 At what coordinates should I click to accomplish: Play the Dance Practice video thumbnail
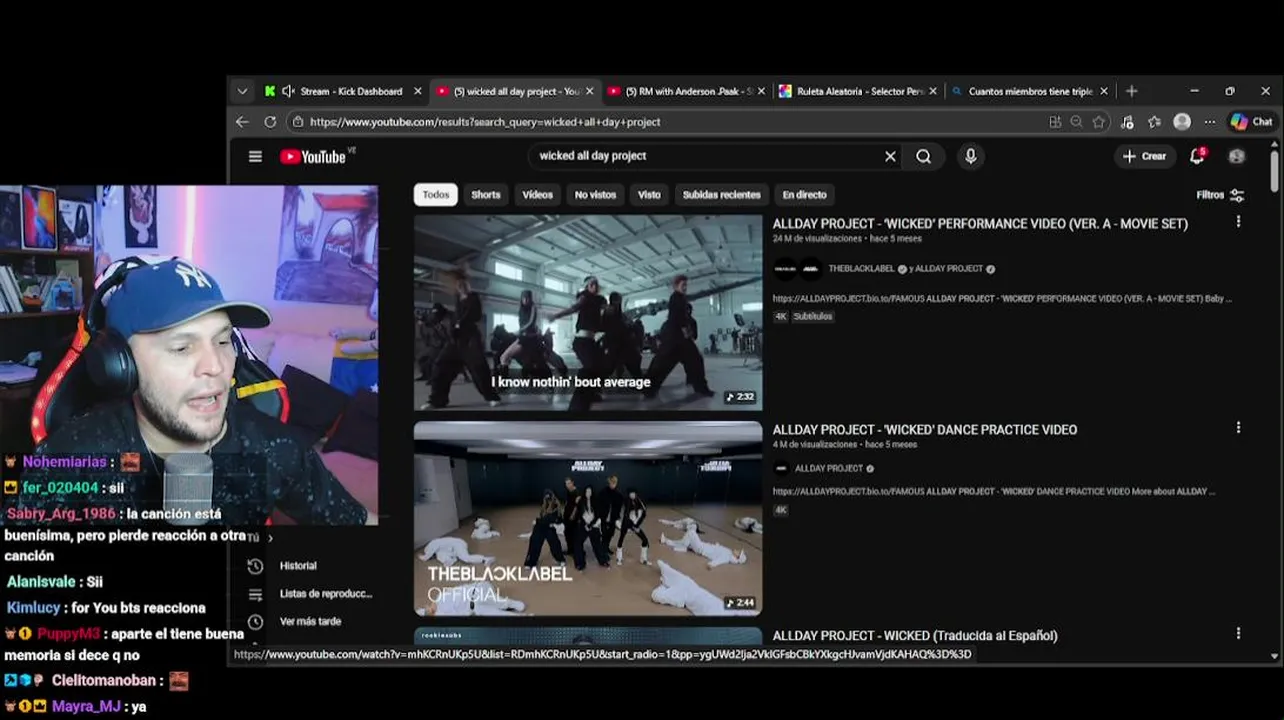[588, 518]
